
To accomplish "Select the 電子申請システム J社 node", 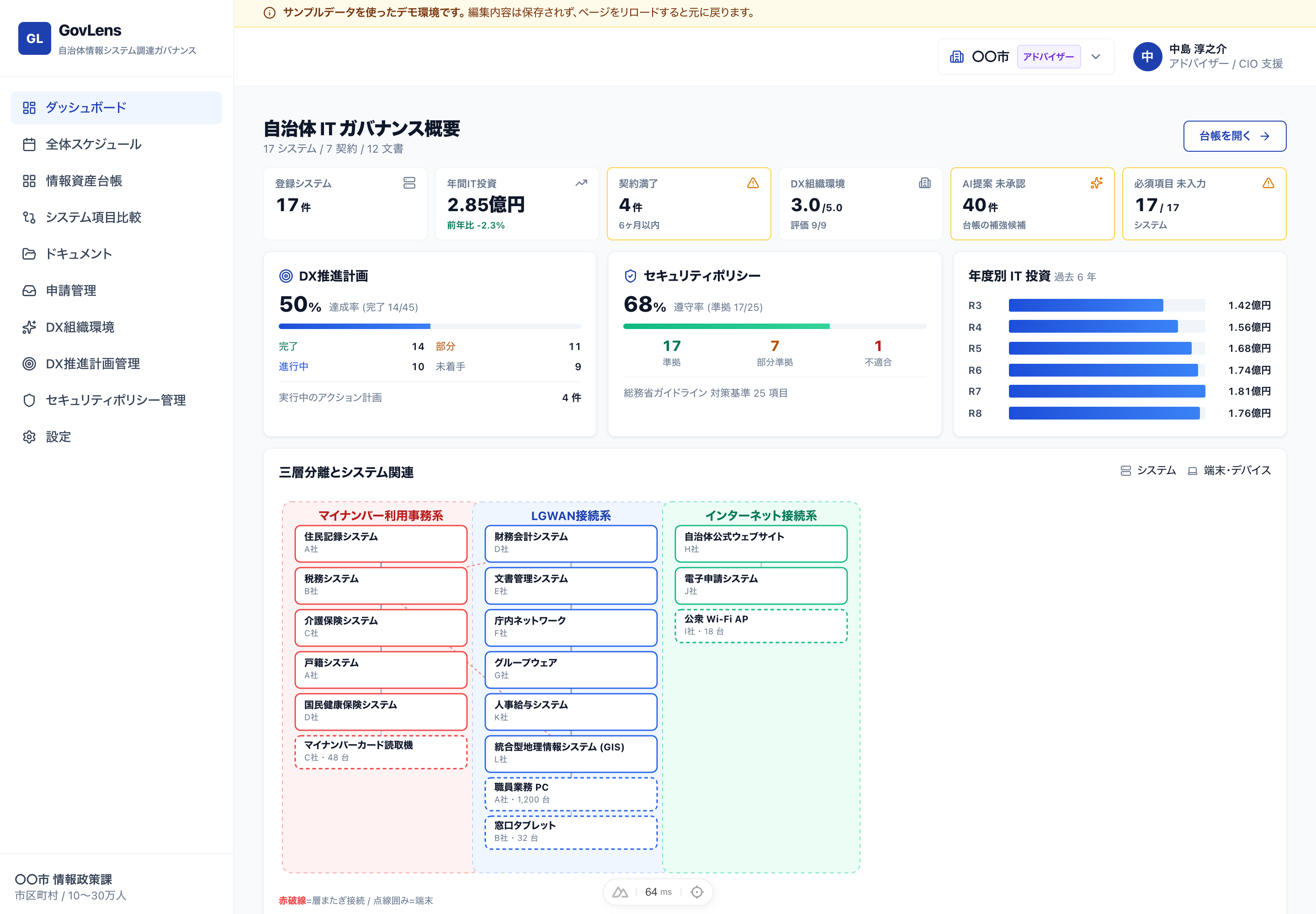I will tap(761, 585).
